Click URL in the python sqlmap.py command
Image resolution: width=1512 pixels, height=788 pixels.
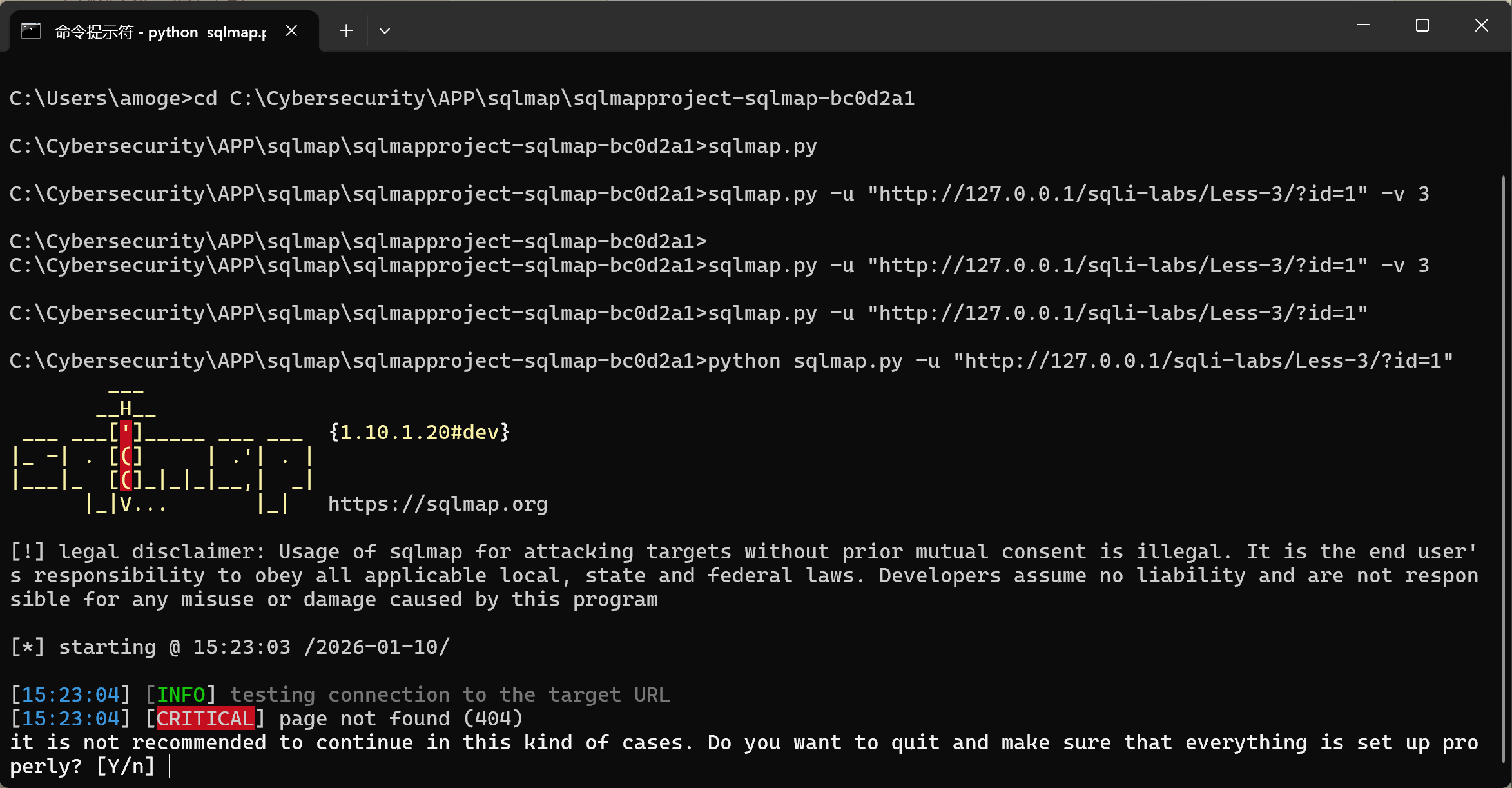point(1203,361)
